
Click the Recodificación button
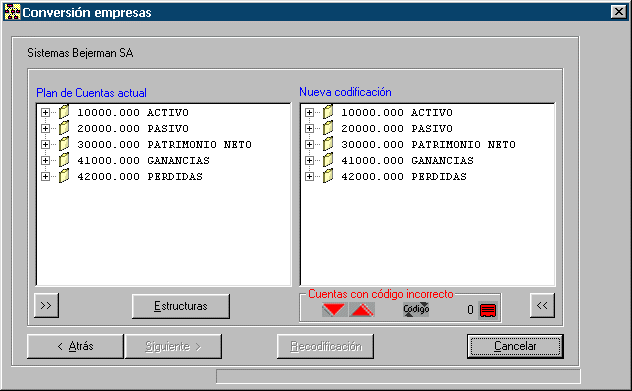pos(326,346)
